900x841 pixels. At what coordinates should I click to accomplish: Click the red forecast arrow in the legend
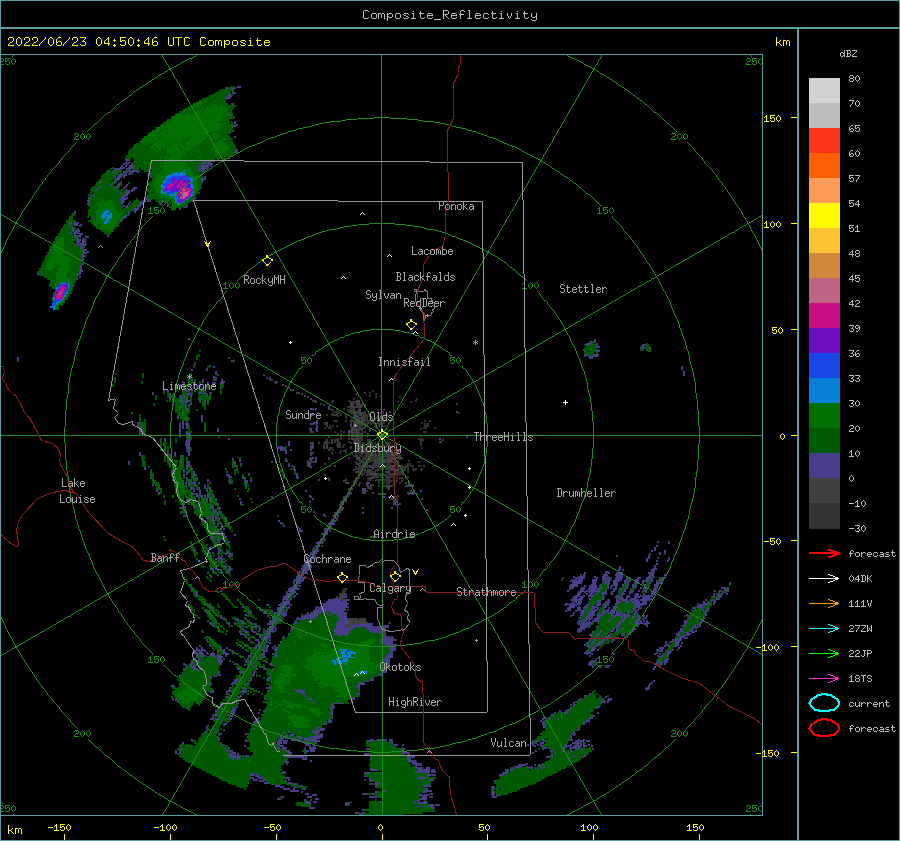pyautogui.click(x=824, y=553)
